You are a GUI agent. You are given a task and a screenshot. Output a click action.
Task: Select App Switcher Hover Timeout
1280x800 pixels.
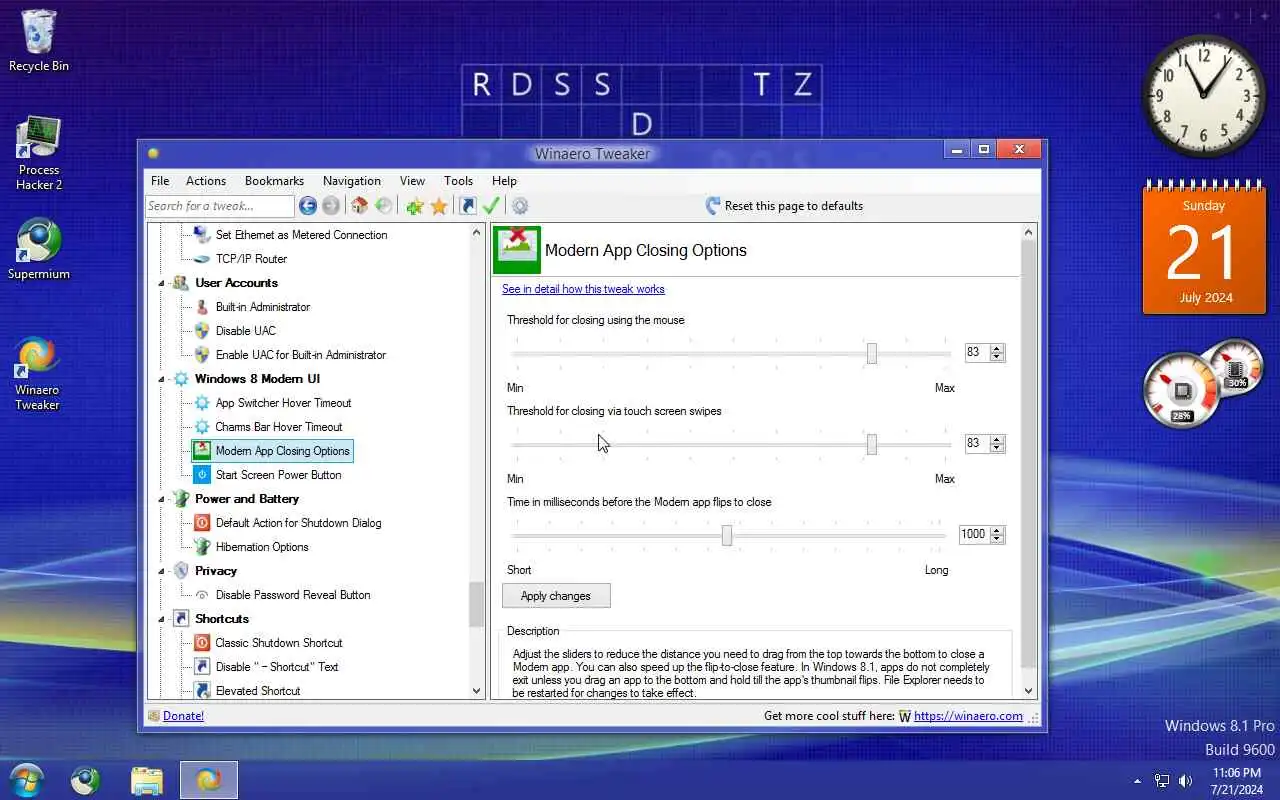coord(283,403)
